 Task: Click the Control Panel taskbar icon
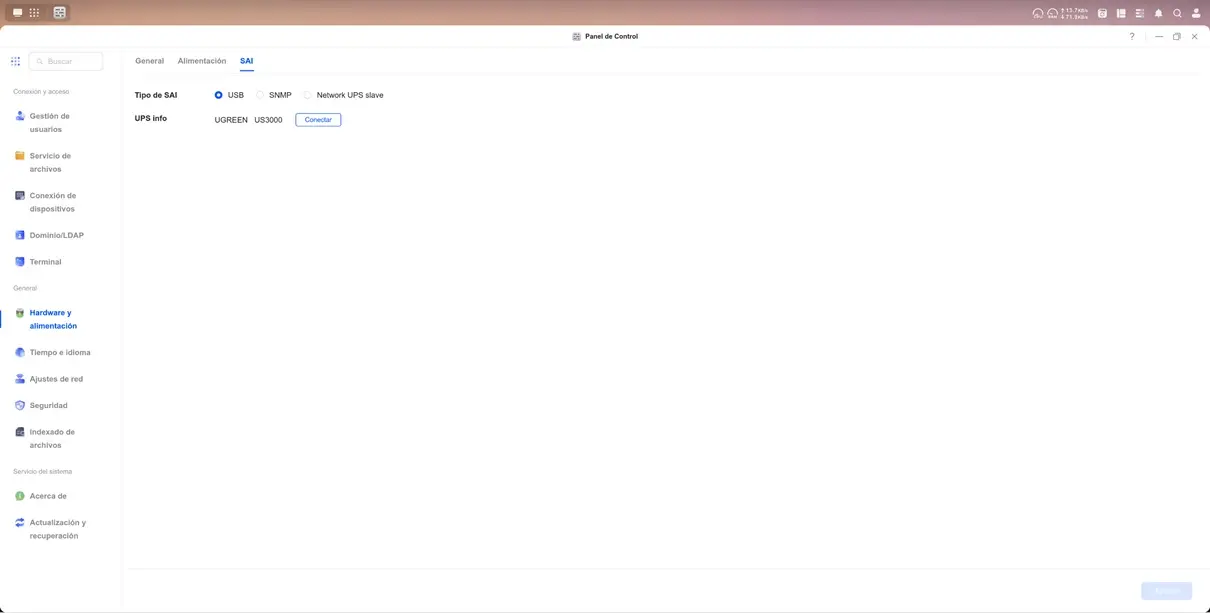[x=59, y=13]
